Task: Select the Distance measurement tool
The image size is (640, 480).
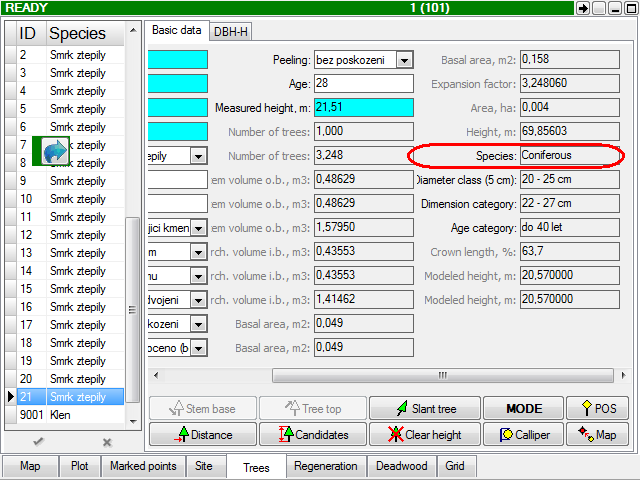Action: [x=203, y=434]
